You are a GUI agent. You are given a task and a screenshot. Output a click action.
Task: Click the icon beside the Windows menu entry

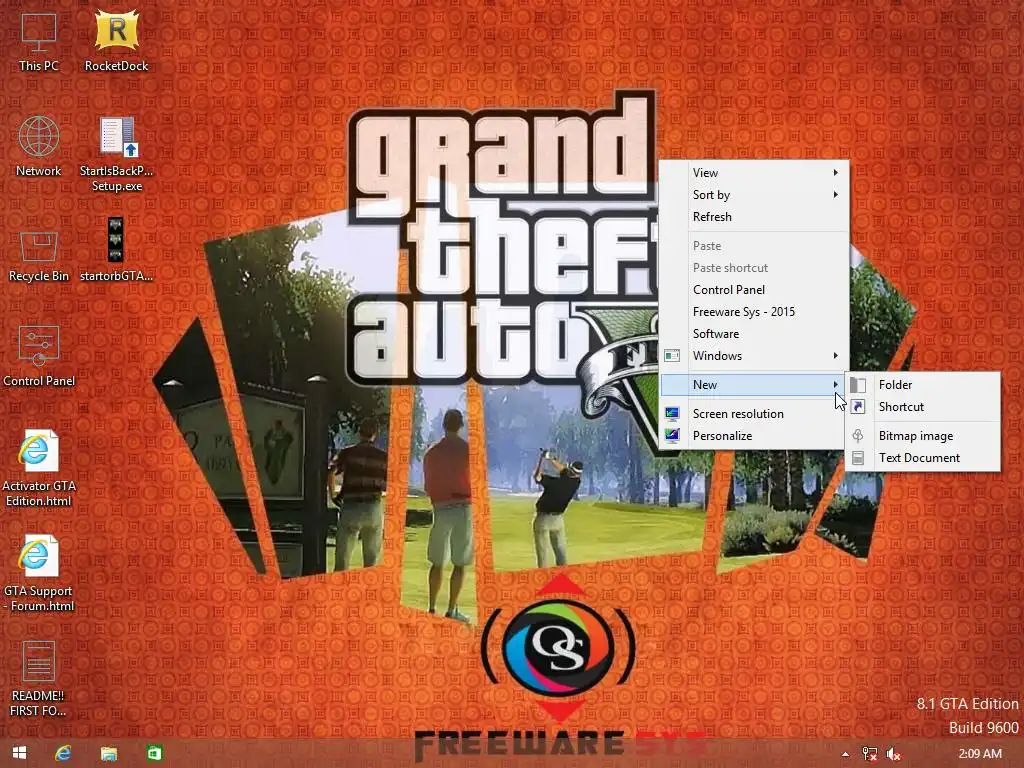coord(672,356)
